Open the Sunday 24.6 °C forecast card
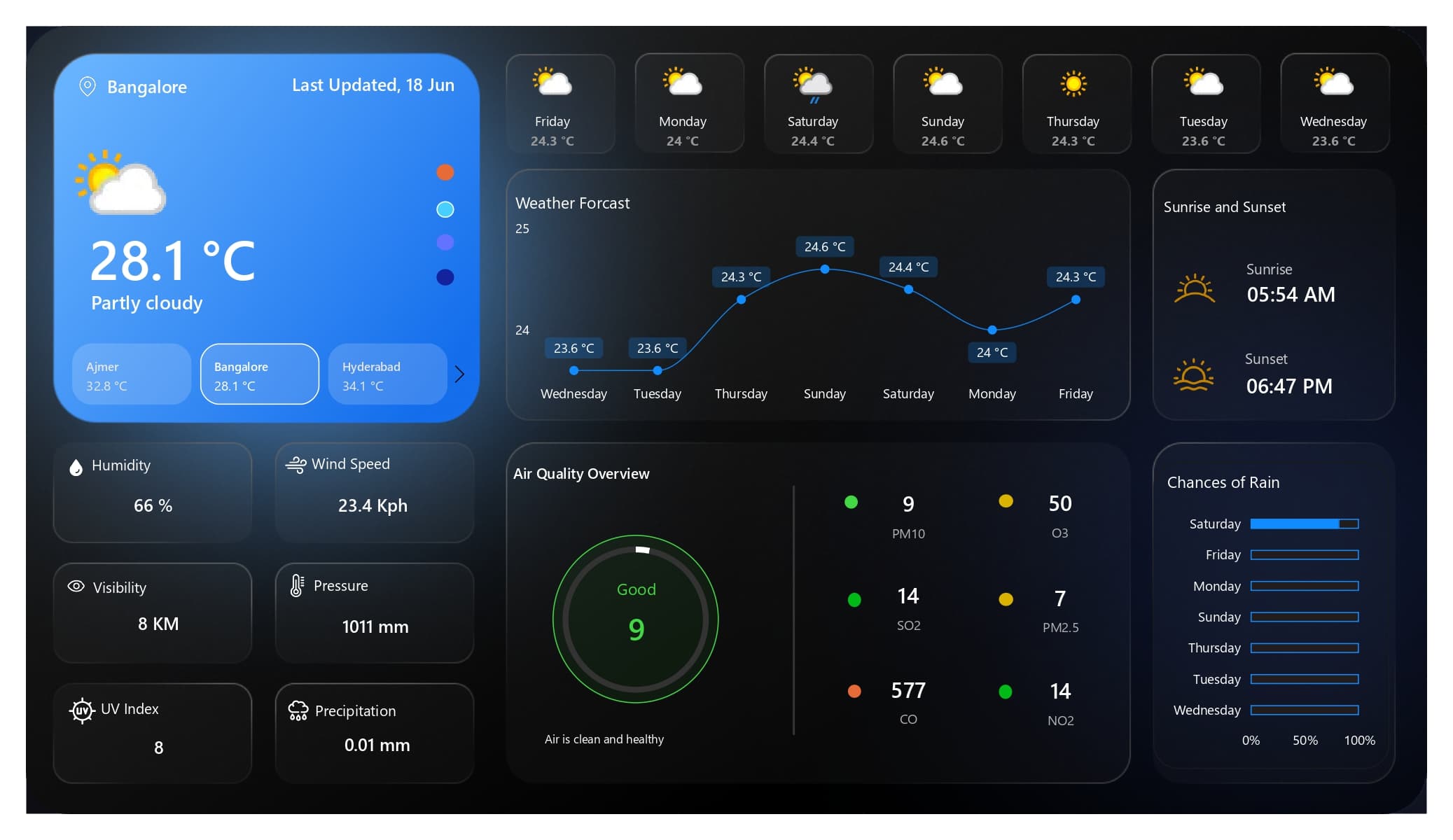 click(x=947, y=104)
